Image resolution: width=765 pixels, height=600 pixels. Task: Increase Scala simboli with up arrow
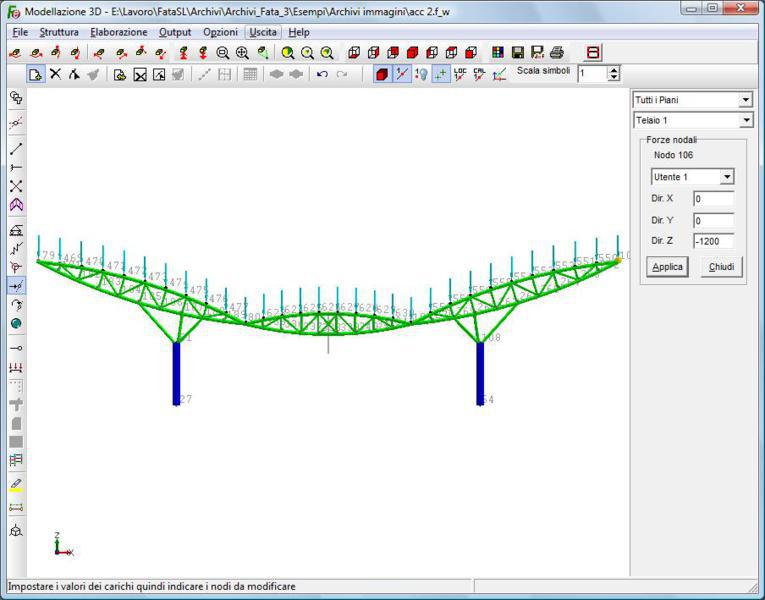[x=614, y=70]
